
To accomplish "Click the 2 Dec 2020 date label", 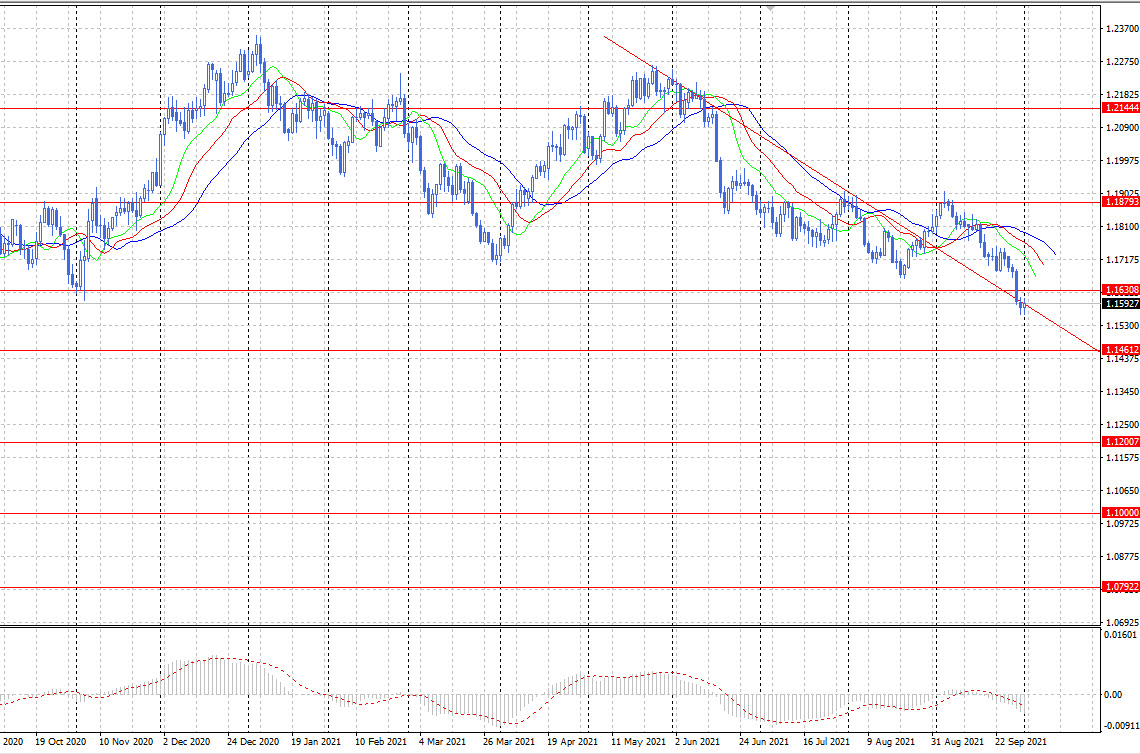I will 187,742.
